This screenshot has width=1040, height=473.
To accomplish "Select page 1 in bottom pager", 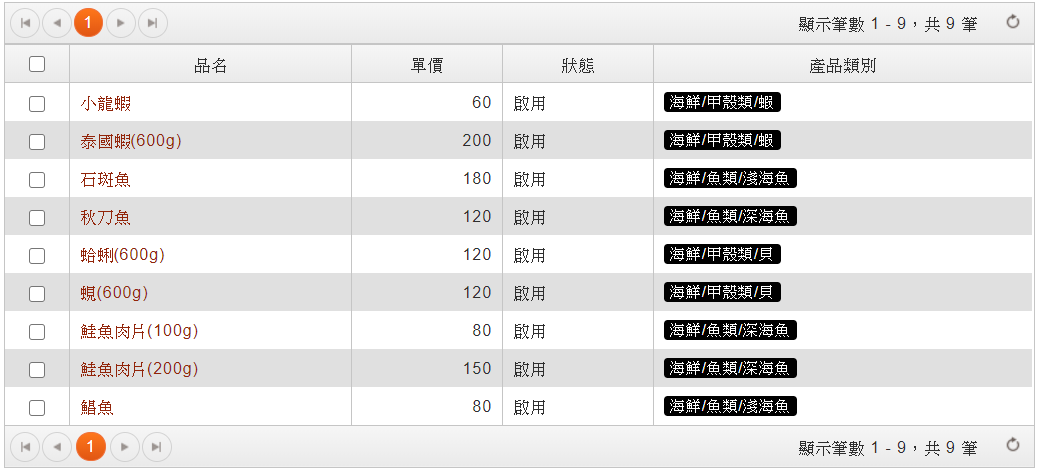I will (x=91, y=446).
